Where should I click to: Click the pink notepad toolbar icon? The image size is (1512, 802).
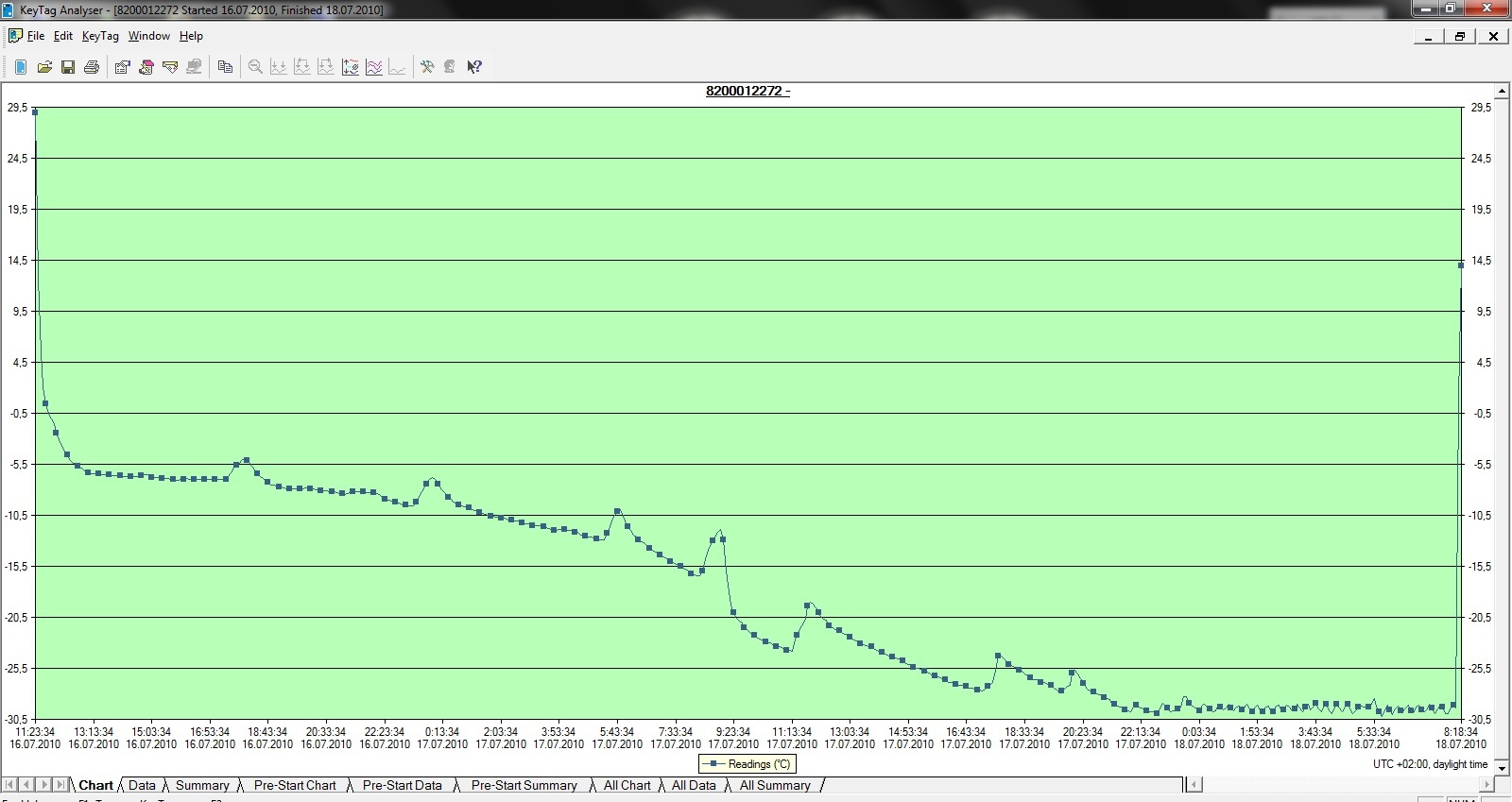click(146, 67)
